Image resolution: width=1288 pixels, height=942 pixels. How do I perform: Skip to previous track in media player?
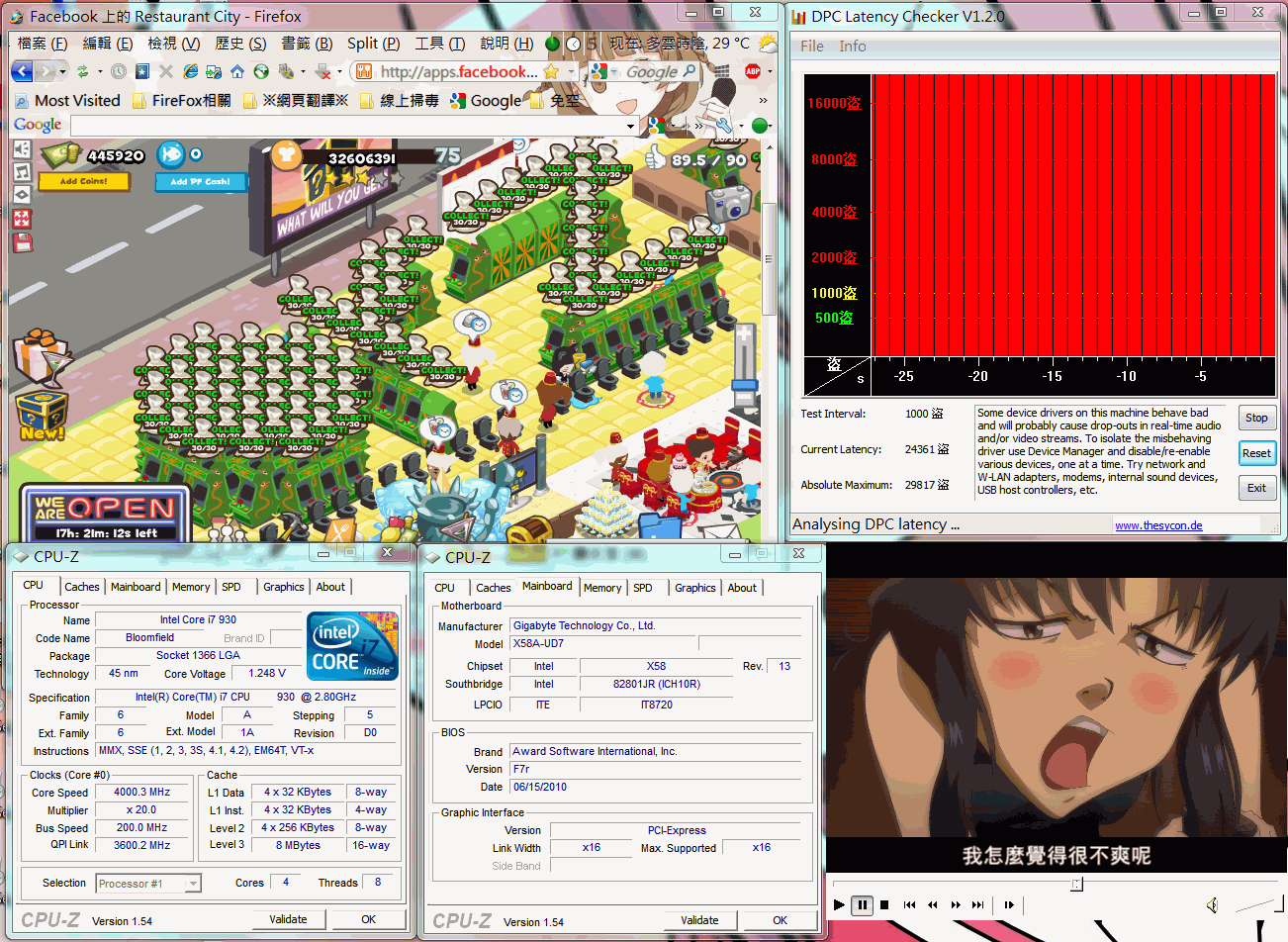pos(909,904)
